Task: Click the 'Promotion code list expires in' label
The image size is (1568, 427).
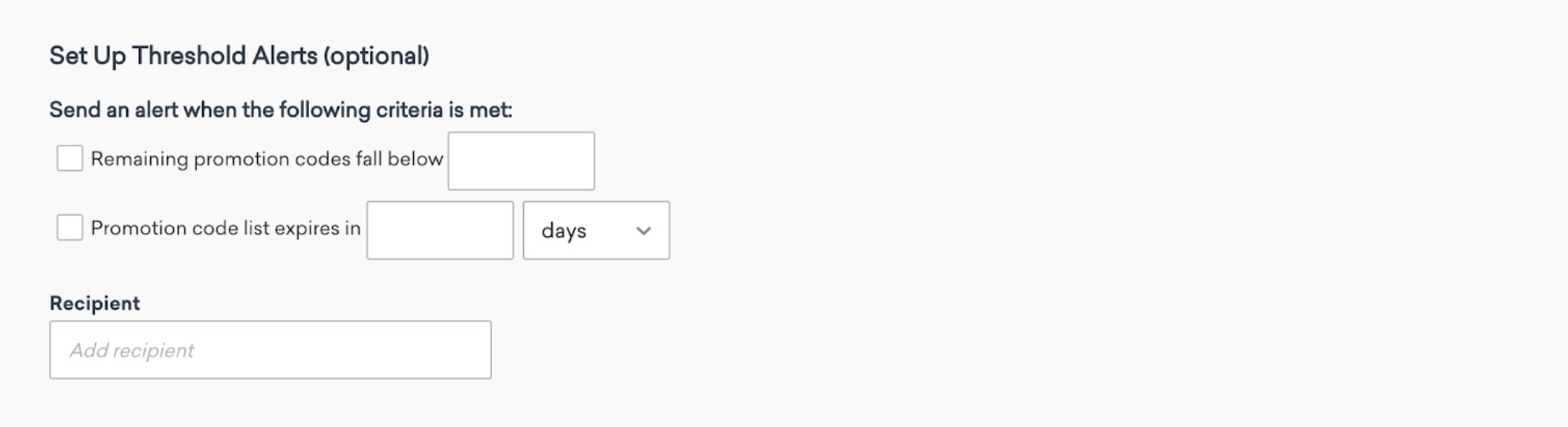Action: pyautogui.click(x=226, y=228)
